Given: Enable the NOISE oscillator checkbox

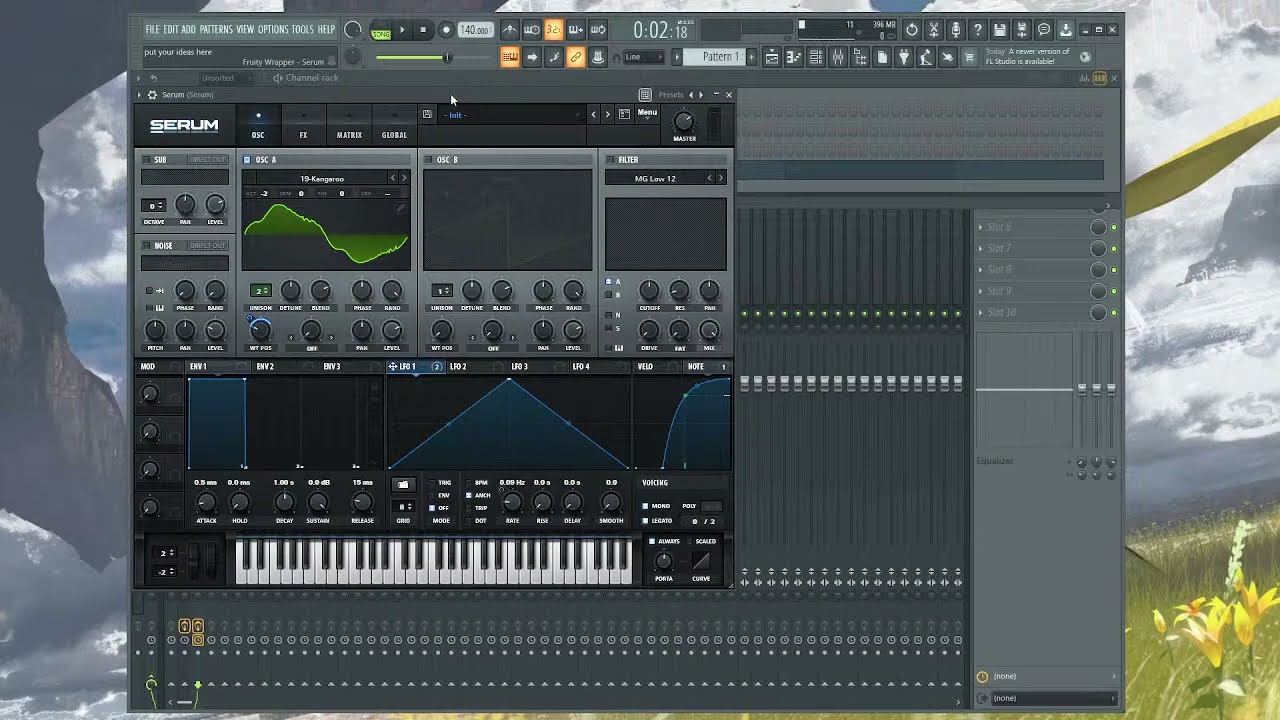Looking at the screenshot, I should 146,246.
